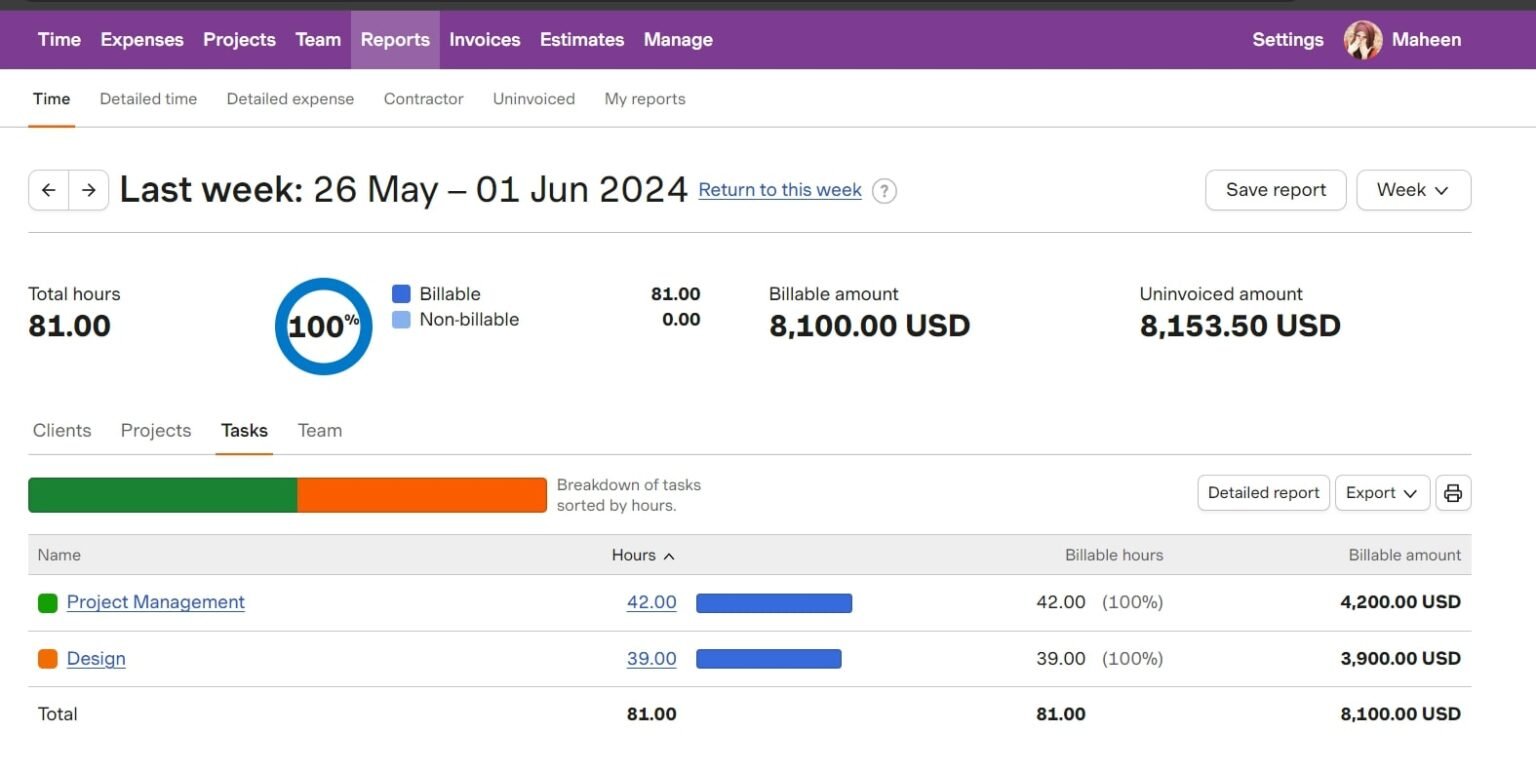
Task: Switch to the Clients tab
Action: click(x=62, y=431)
